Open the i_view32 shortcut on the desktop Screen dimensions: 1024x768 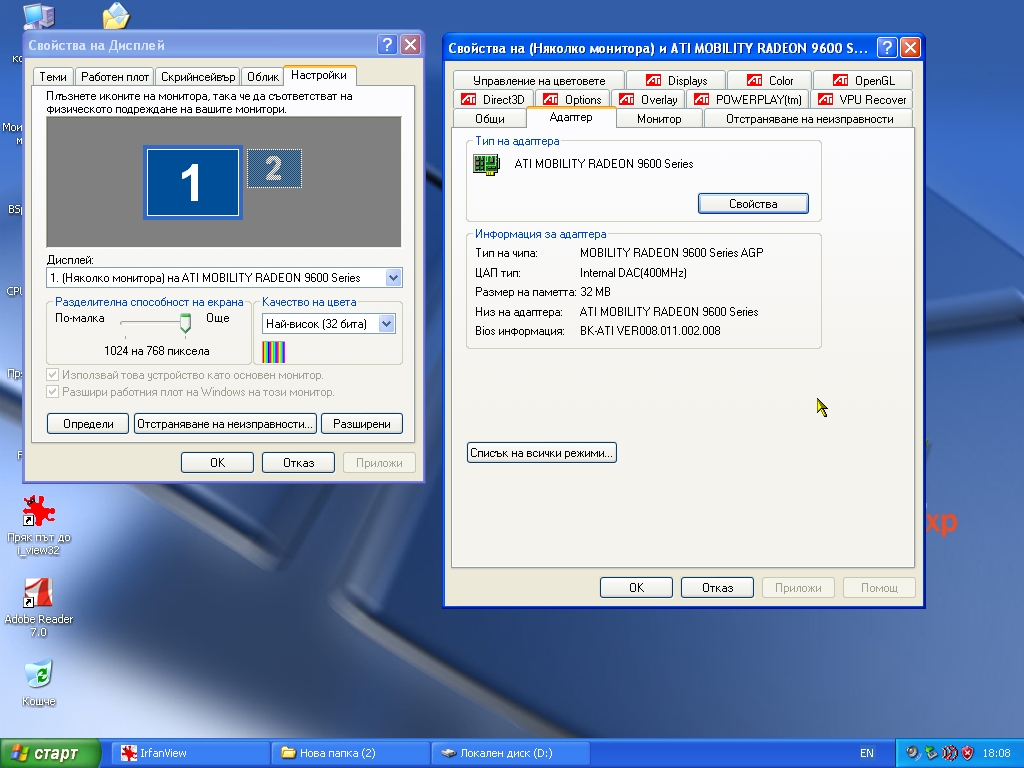pyautogui.click(x=39, y=526)
